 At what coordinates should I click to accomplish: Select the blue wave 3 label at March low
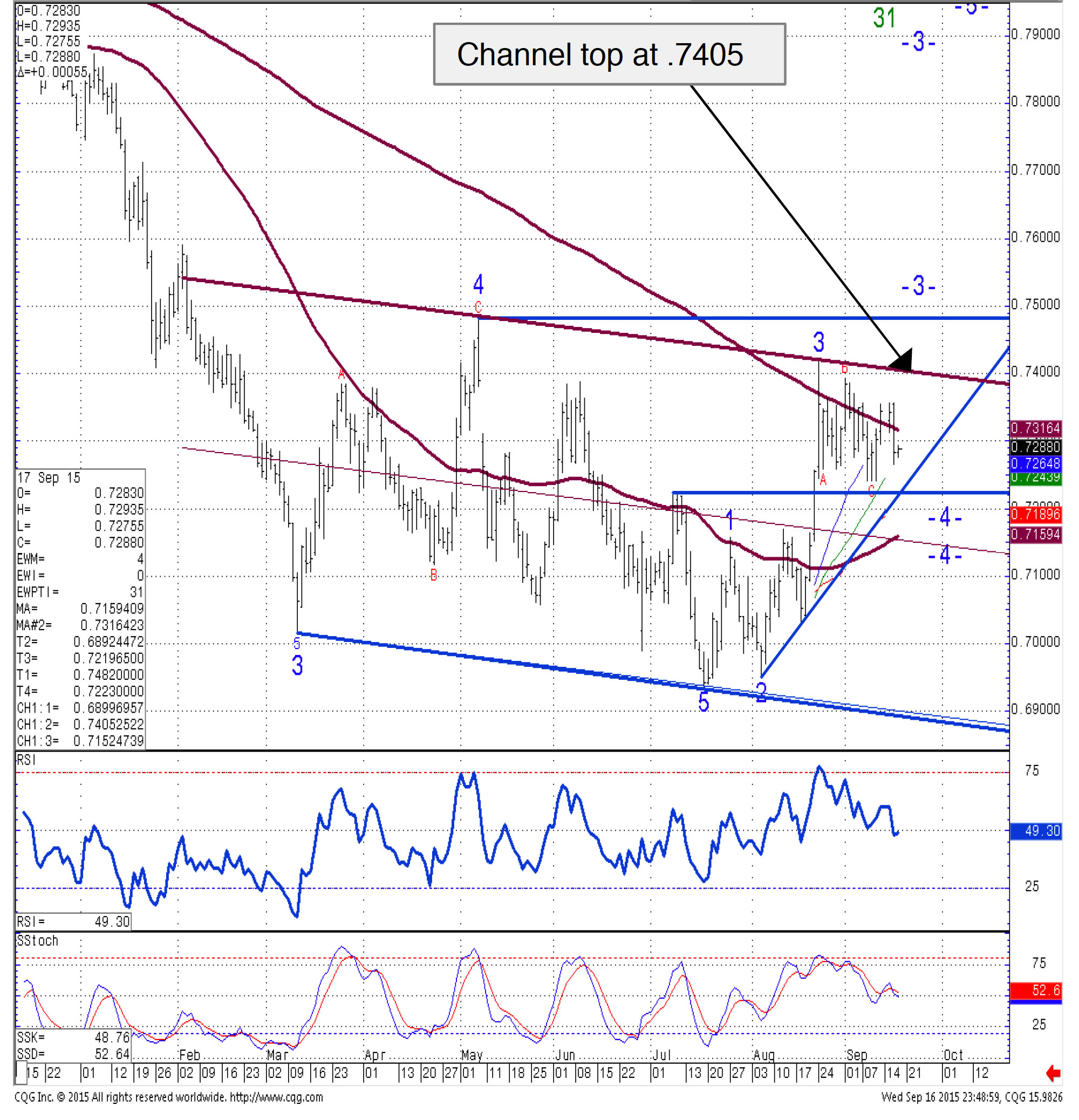coord(297,666)
